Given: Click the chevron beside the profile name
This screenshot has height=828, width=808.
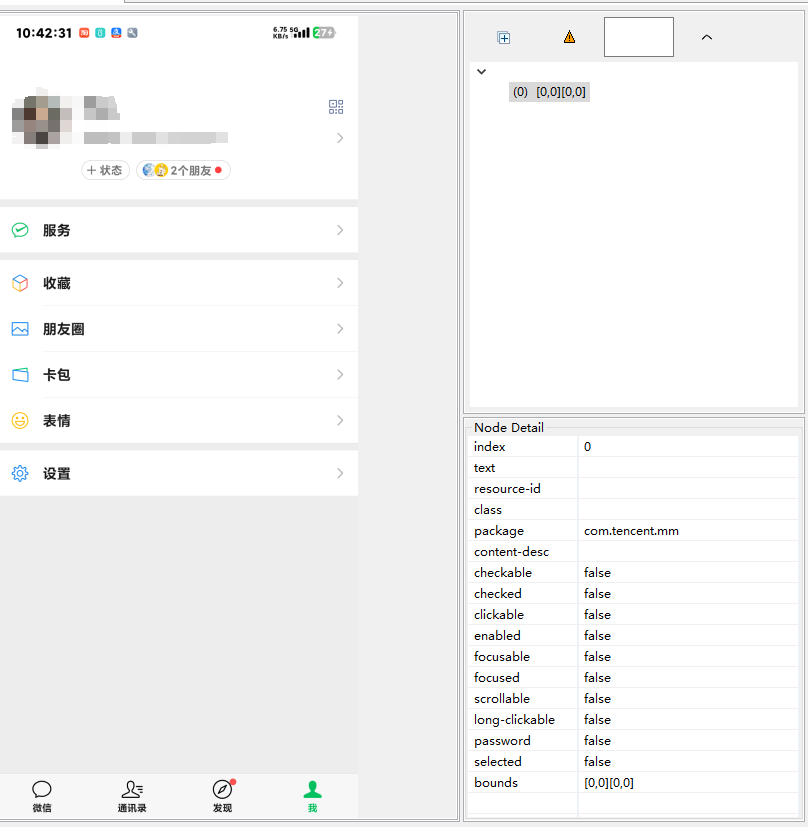Looking at the screenshot, I should point(340,138).
